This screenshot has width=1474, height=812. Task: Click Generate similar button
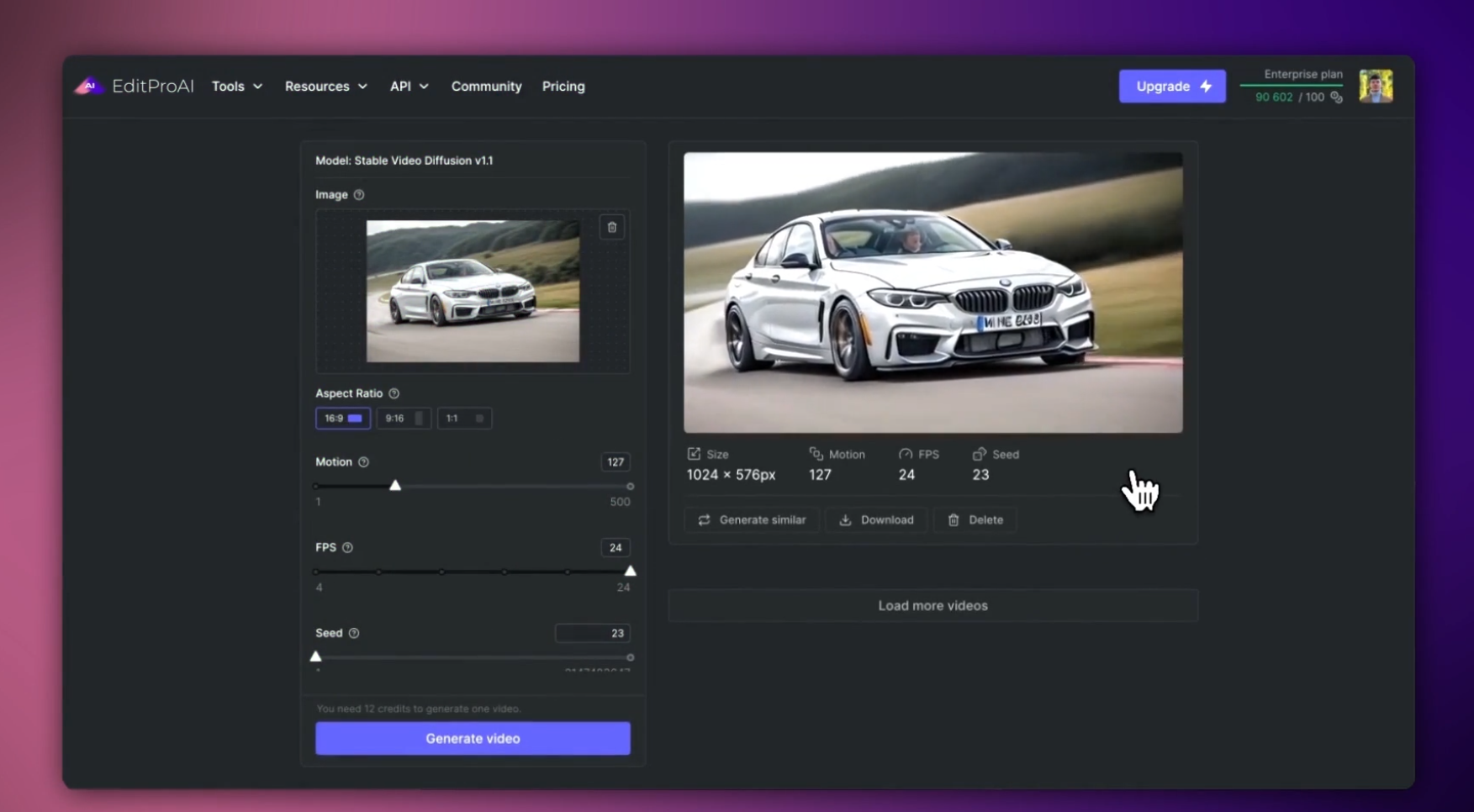(751, 519)
